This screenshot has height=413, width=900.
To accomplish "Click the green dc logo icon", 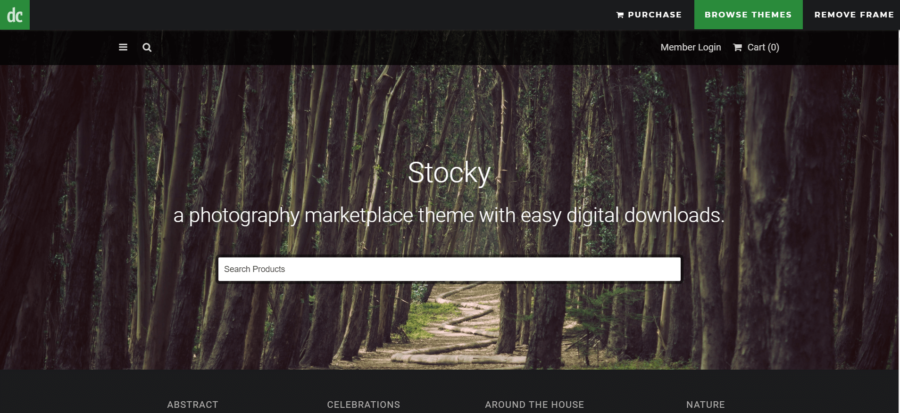I will [14, 14].
